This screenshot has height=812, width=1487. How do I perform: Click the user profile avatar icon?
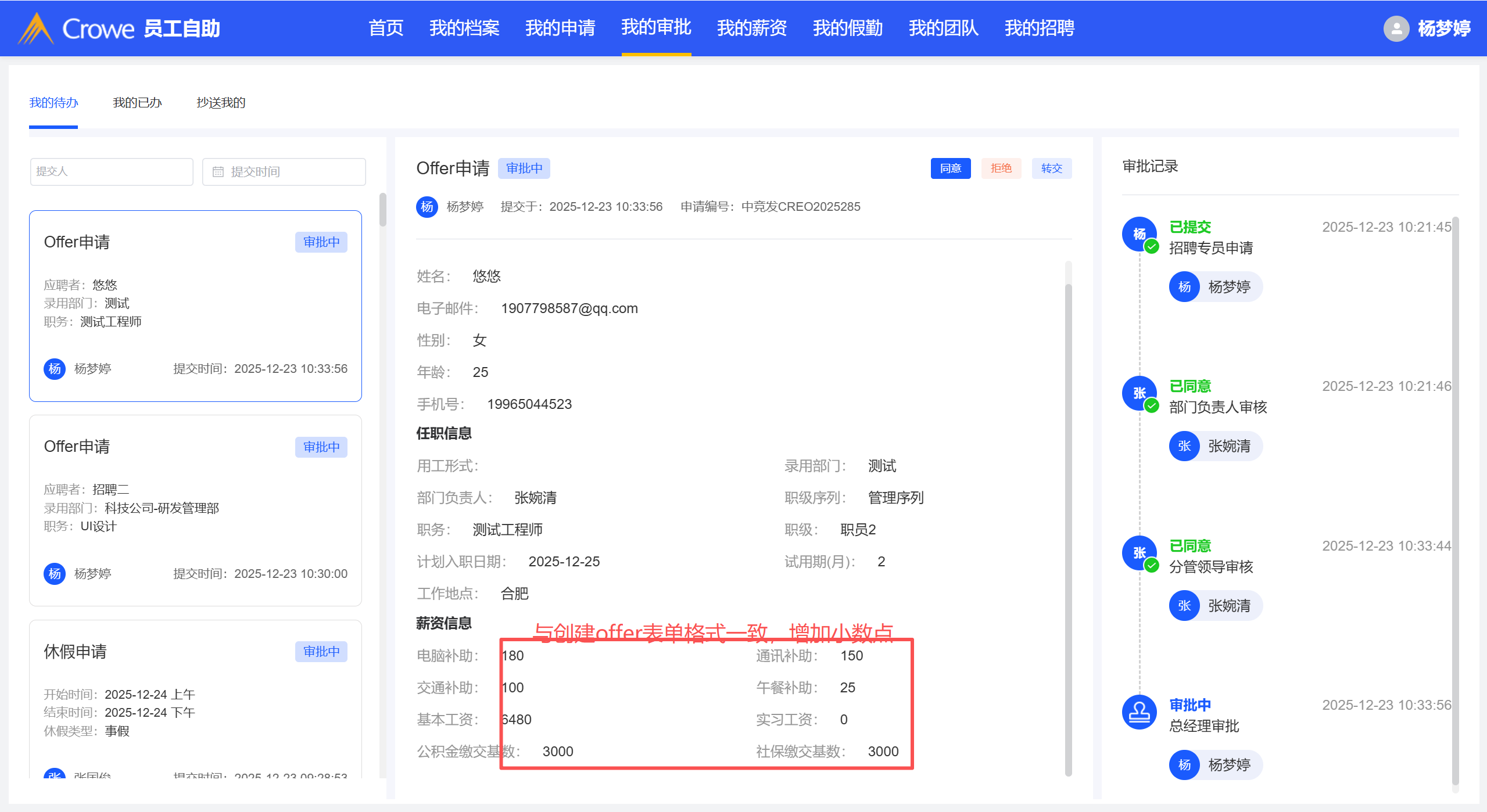pyautogui.click(x=1396, y=28)
